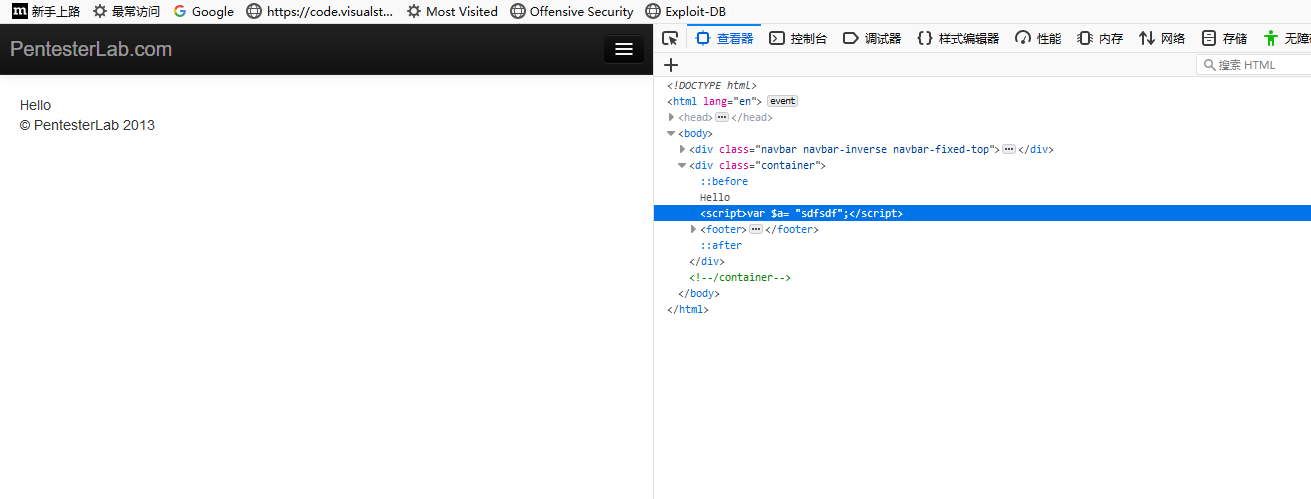Image resolution: width=1311 pixels, height=499 pixels.
Task: Open the Exploit-DB bookmark
Action: pyautogui.click(x=686, y=11)
